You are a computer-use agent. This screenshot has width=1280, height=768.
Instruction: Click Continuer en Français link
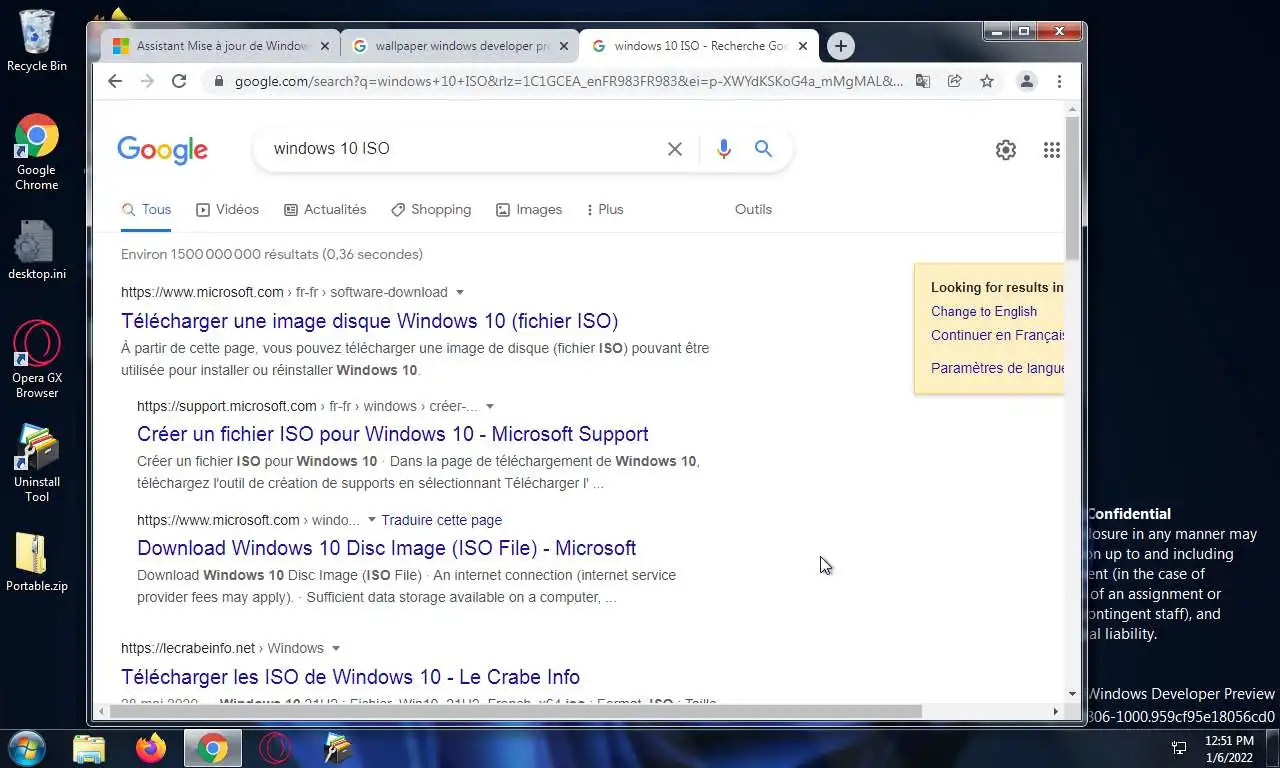pyautogui.click(x=997, y=335)
